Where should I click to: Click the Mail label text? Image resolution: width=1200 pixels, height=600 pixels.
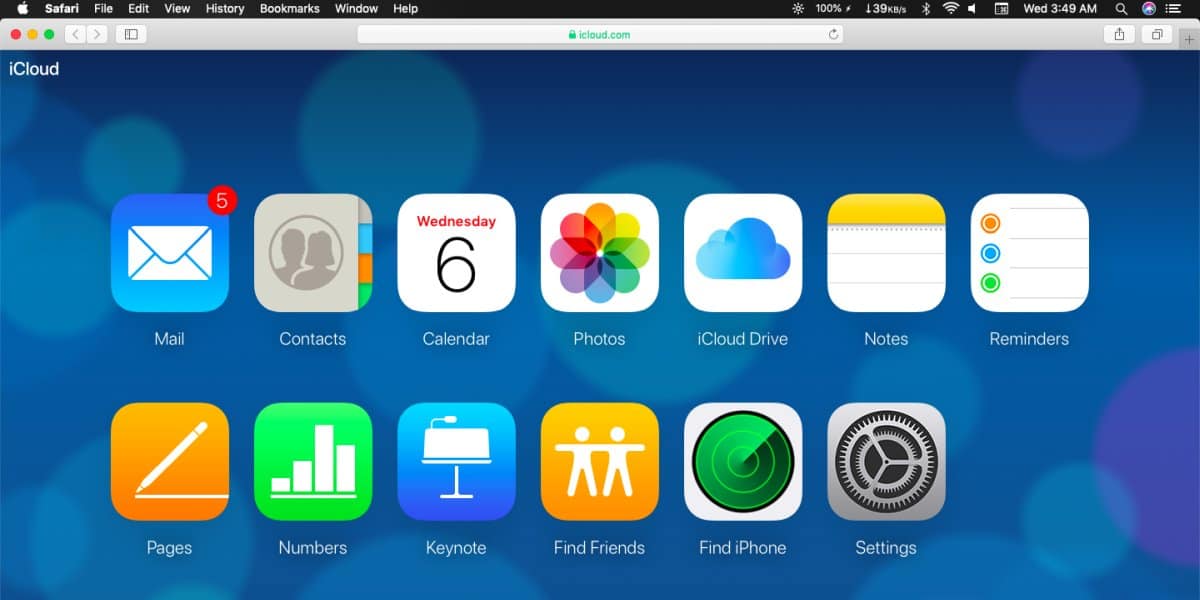(x=169, y=339)
